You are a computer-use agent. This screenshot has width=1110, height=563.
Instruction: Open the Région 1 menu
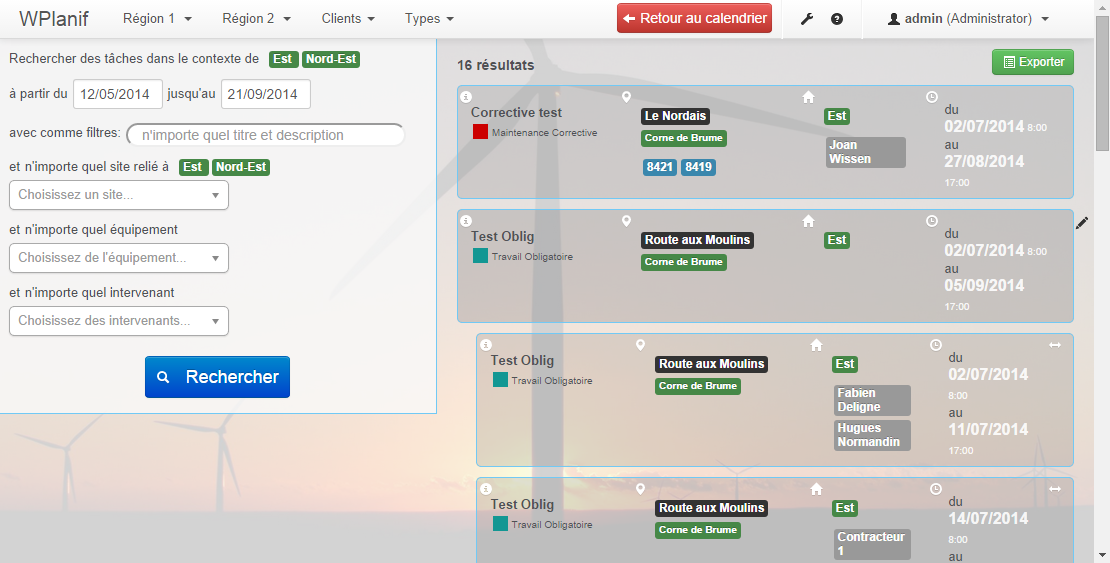pos(157,19)
